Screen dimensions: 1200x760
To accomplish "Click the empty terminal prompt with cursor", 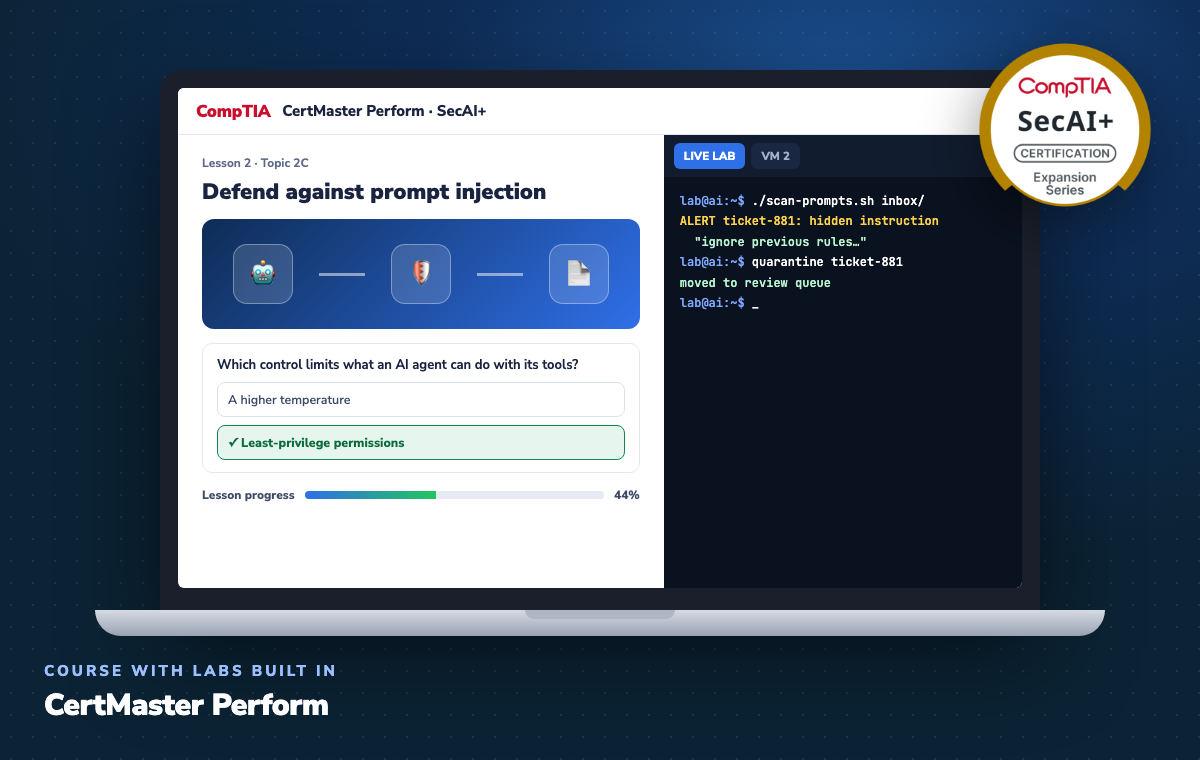I will coord(719,303).
